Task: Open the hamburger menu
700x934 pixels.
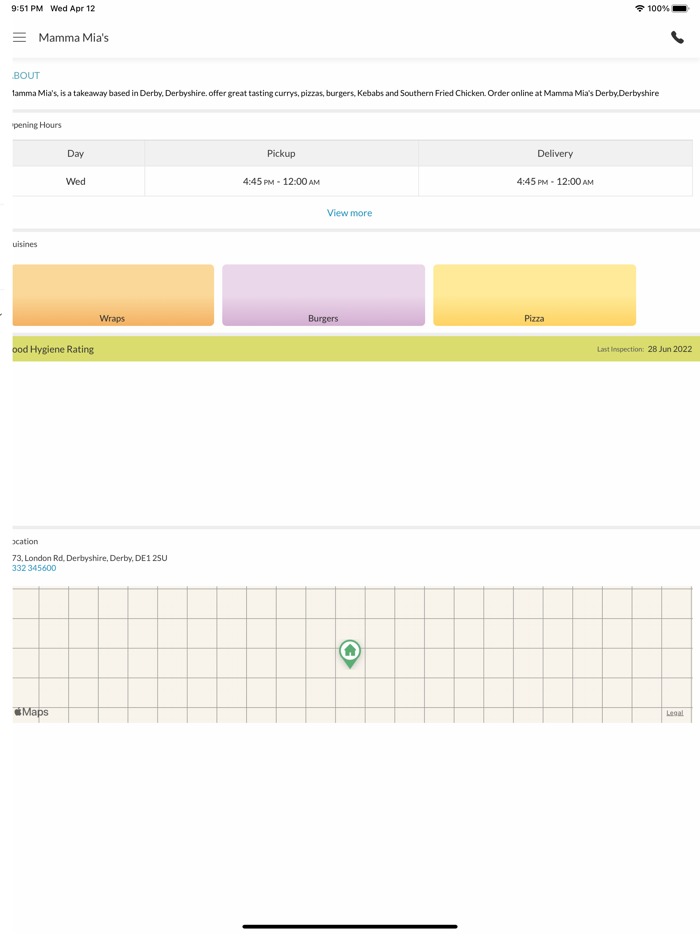Action: pyautogui.click(x=20, y=38)
